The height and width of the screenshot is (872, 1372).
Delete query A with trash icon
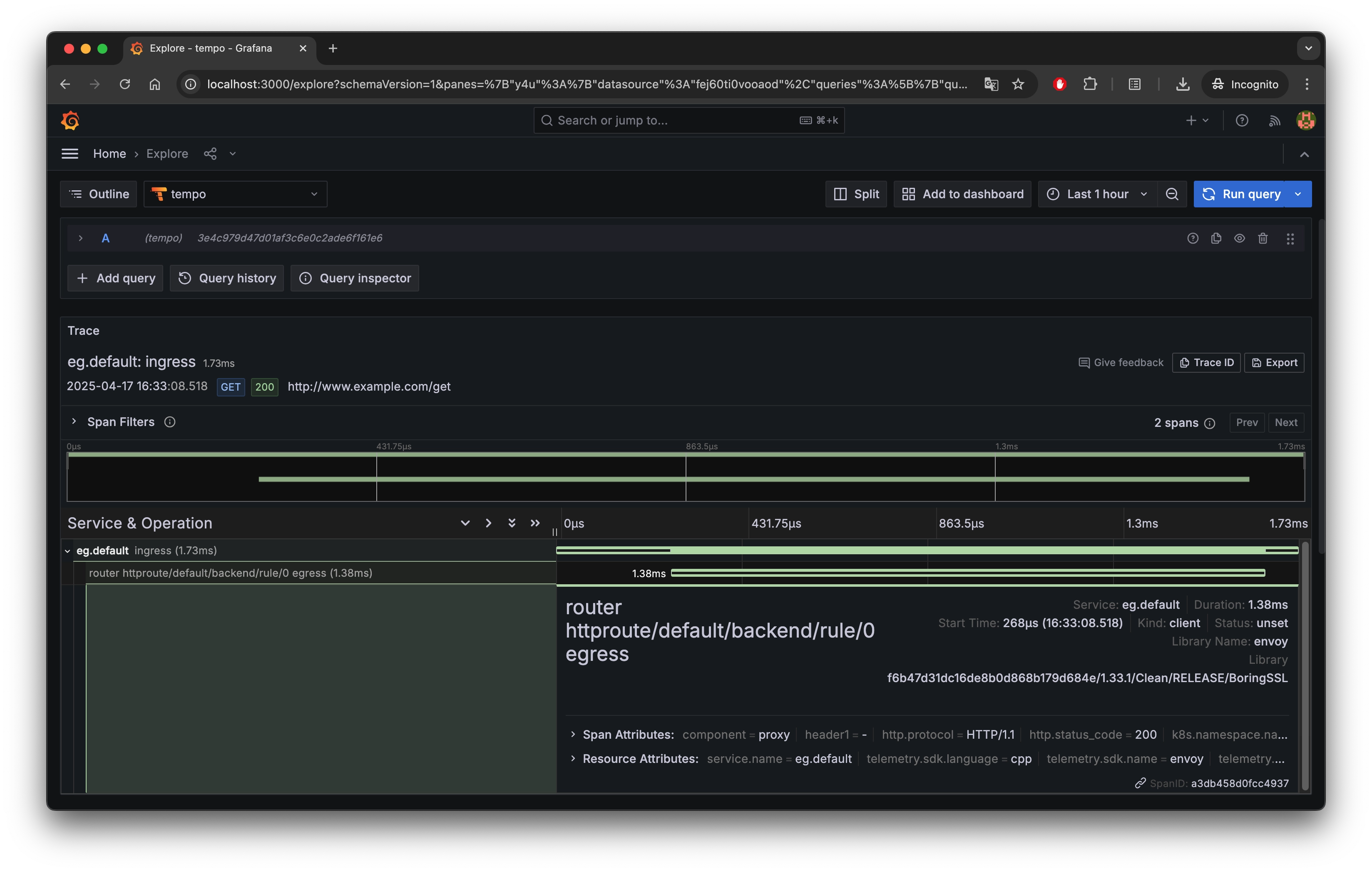(1263, 238)
